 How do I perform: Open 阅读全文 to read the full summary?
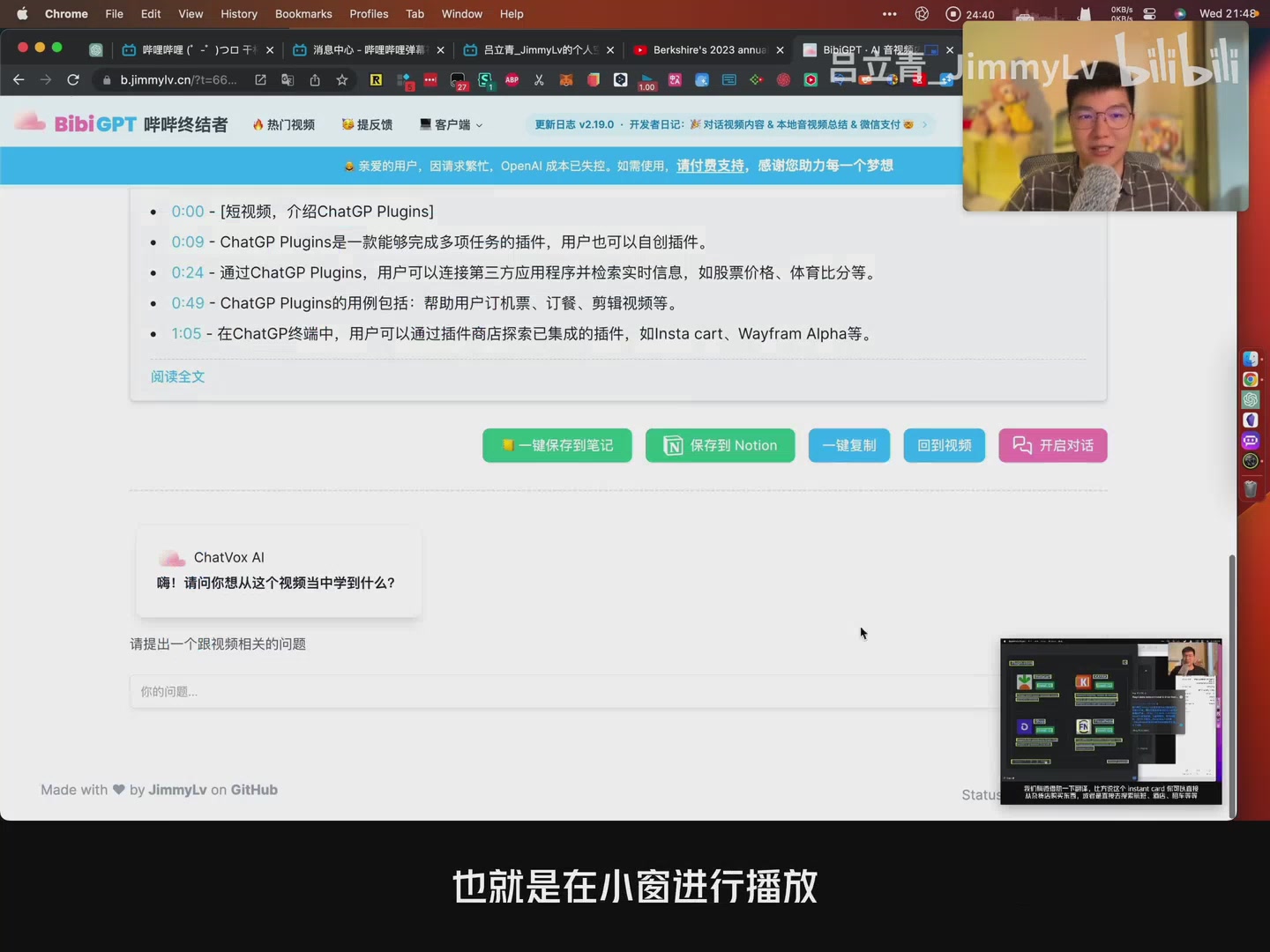pyautogui.click(x=177, y=376)
